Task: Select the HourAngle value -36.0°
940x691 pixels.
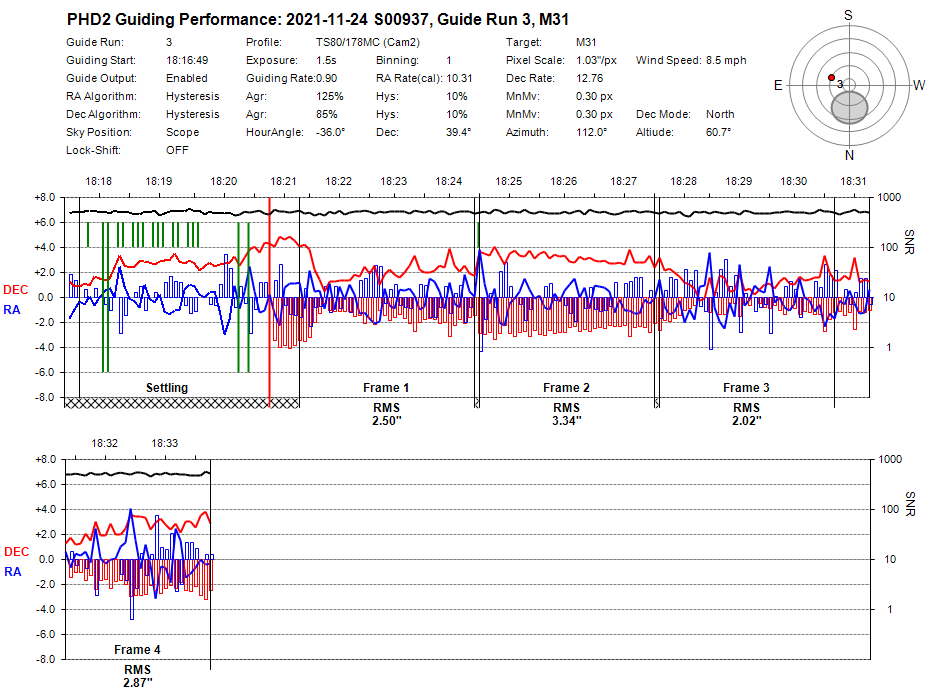Action: (x=330, y=132)
